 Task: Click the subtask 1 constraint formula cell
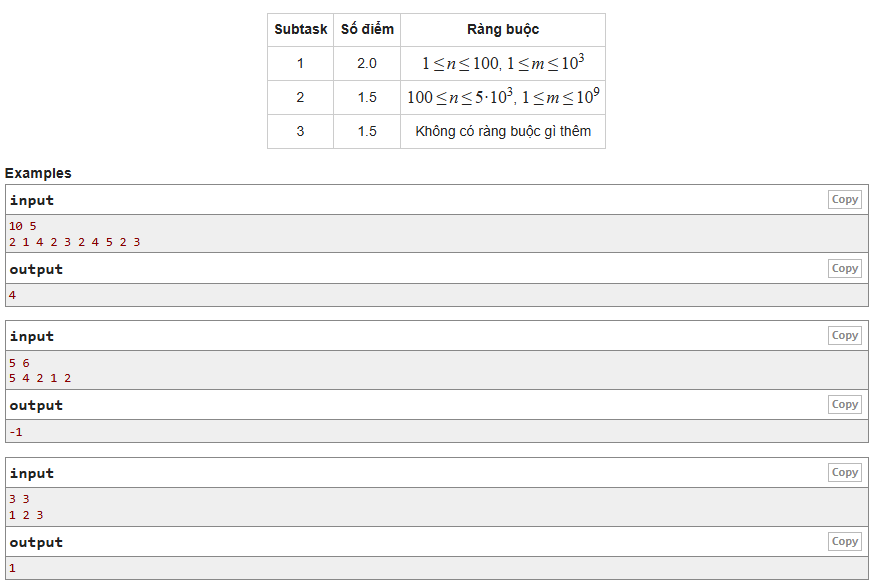(x=503, y=63)
